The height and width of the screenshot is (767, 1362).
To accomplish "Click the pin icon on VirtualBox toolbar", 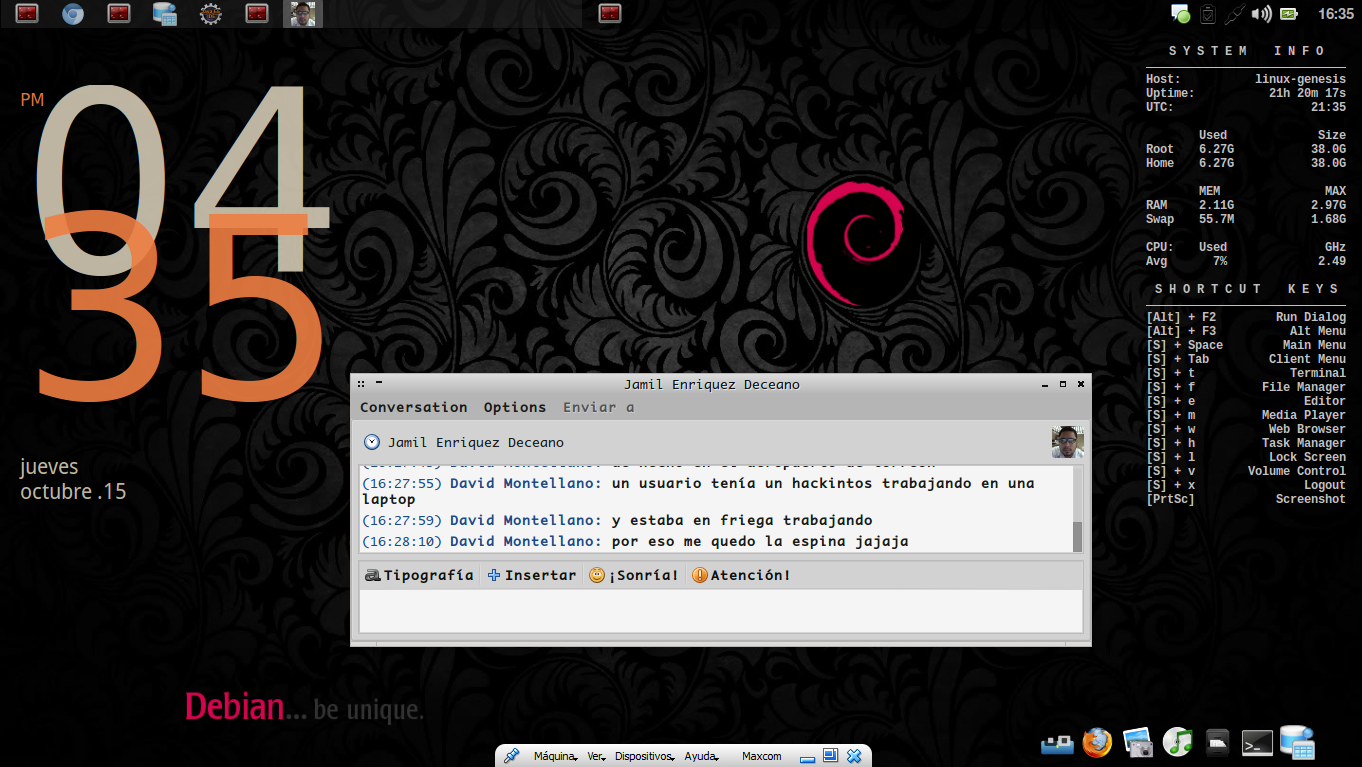I will (x=511, y=756).
